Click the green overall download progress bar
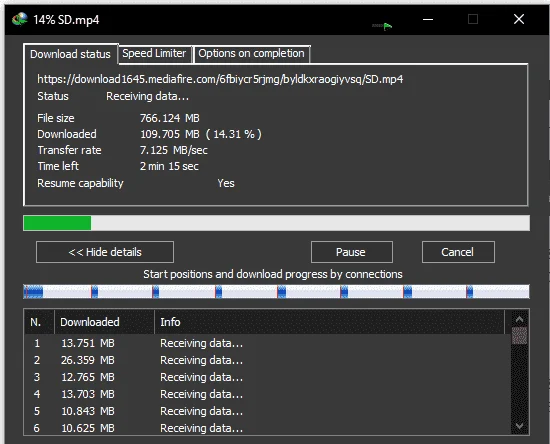The image size is (550, 444). [276, 223]
